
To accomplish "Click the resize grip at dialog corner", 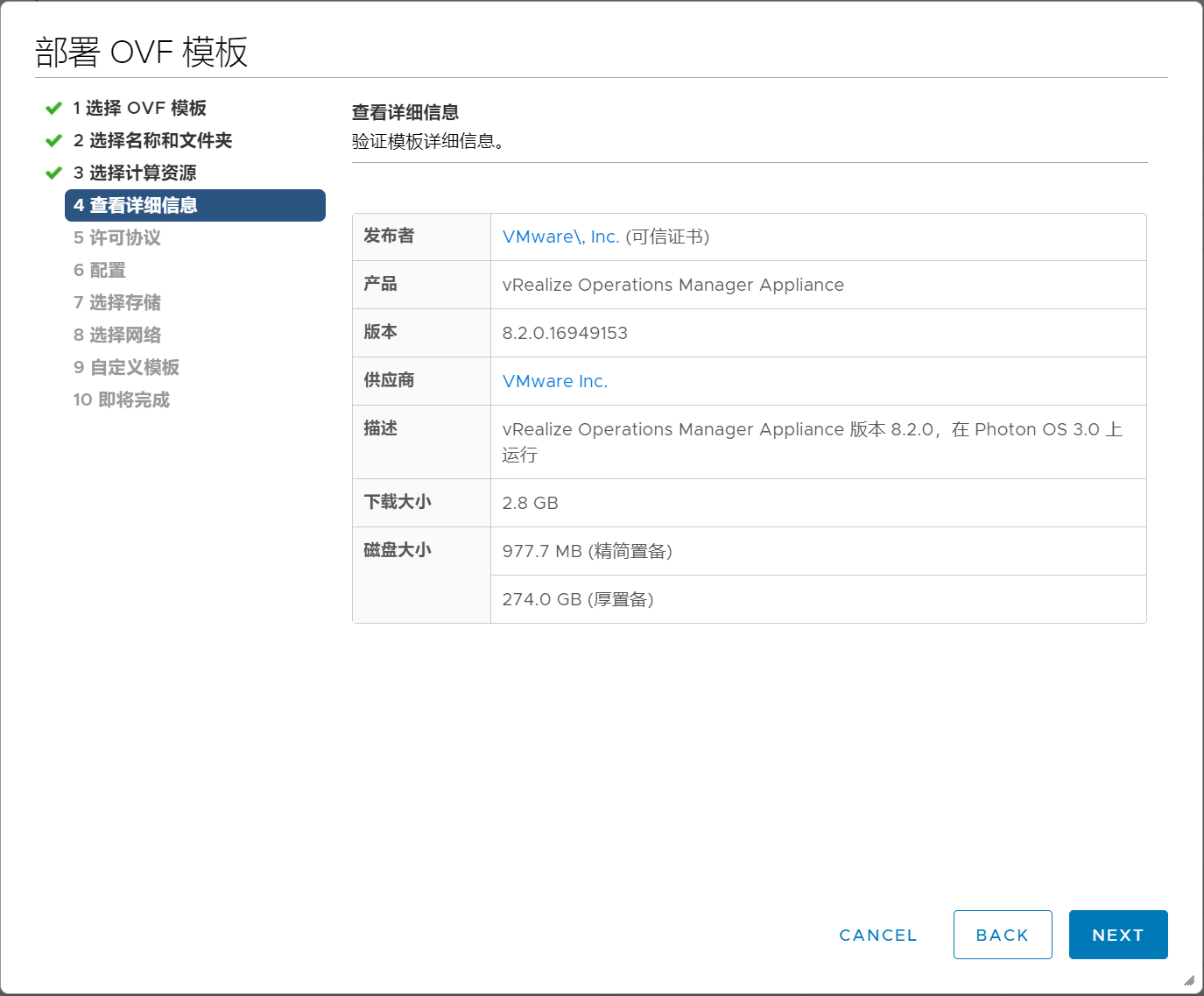I will pyautogui.click(x=1188, y=980).
